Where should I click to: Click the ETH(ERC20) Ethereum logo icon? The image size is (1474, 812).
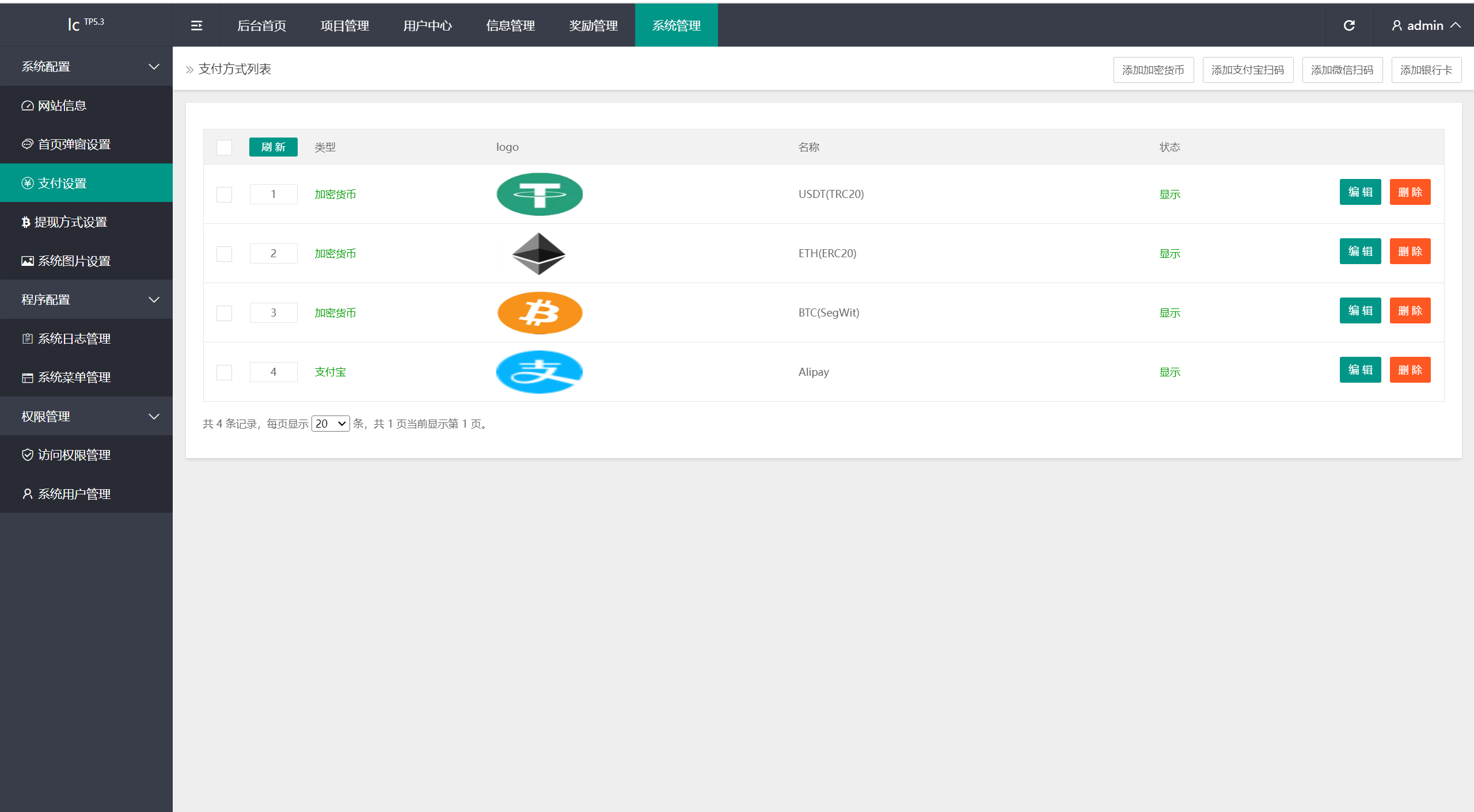click(539, 253)
